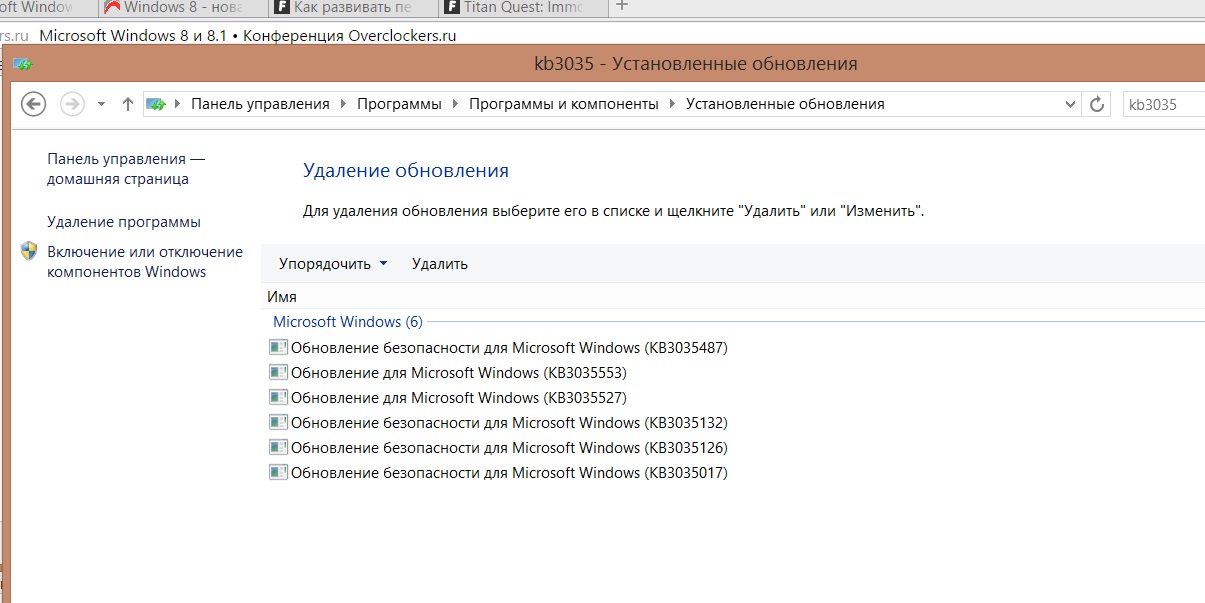
Task: Select update KB3035017 row
Action: [498, 473]
